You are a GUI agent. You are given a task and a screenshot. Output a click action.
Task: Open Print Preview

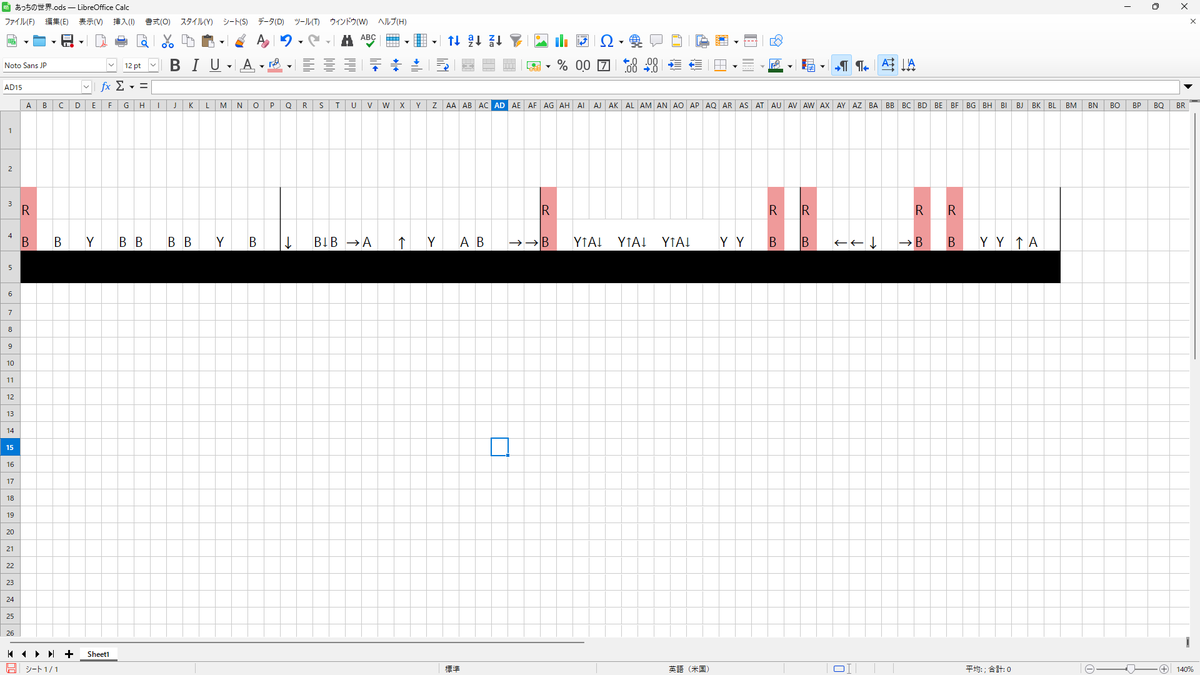tap(142, 41)
